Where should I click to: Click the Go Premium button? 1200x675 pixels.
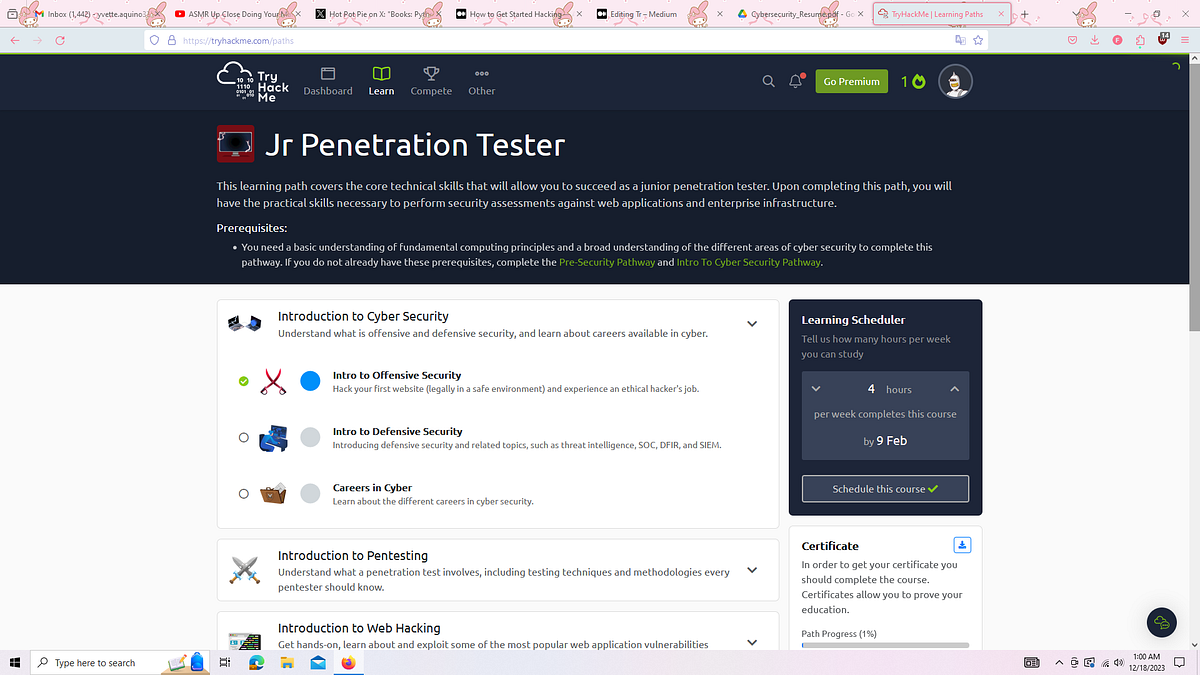click(851, 81)
